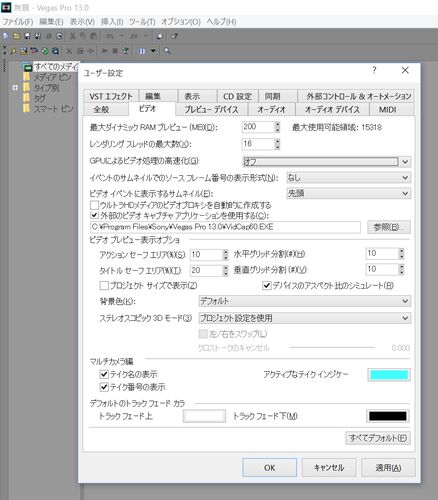Uncheck テイク名の表示 checkbox
Screen dimensions: 438x500
pos(104,374)
